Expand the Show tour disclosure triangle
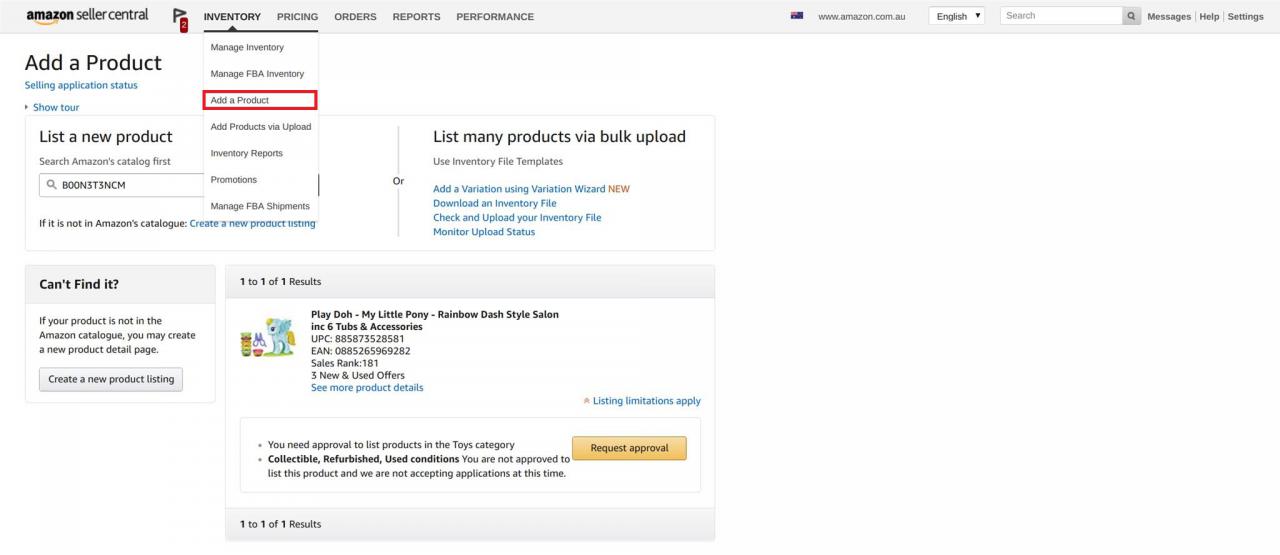The height and width of the screenshot is (555, 1280). [x=28, y=107]
